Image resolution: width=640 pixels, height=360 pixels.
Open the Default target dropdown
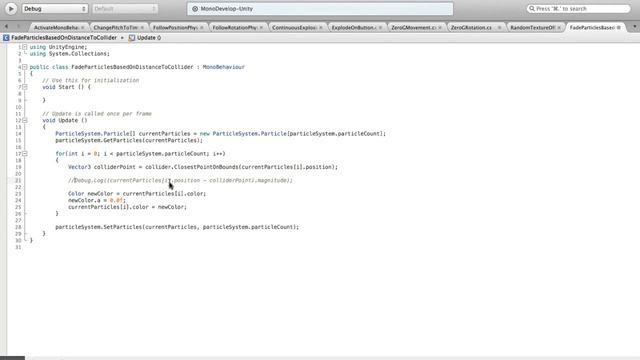125,9
